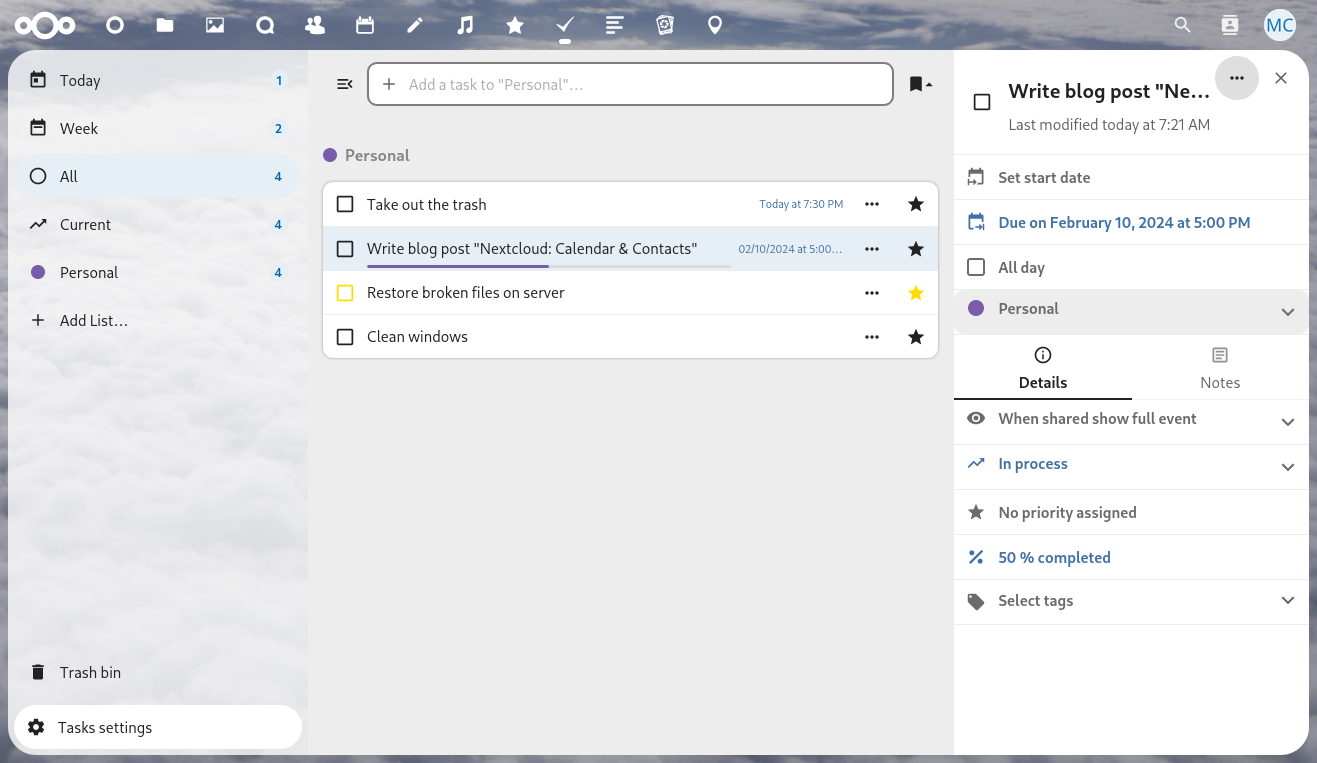Open the Calendar app in top bar

pyautogui.click(x=365, y=26)
